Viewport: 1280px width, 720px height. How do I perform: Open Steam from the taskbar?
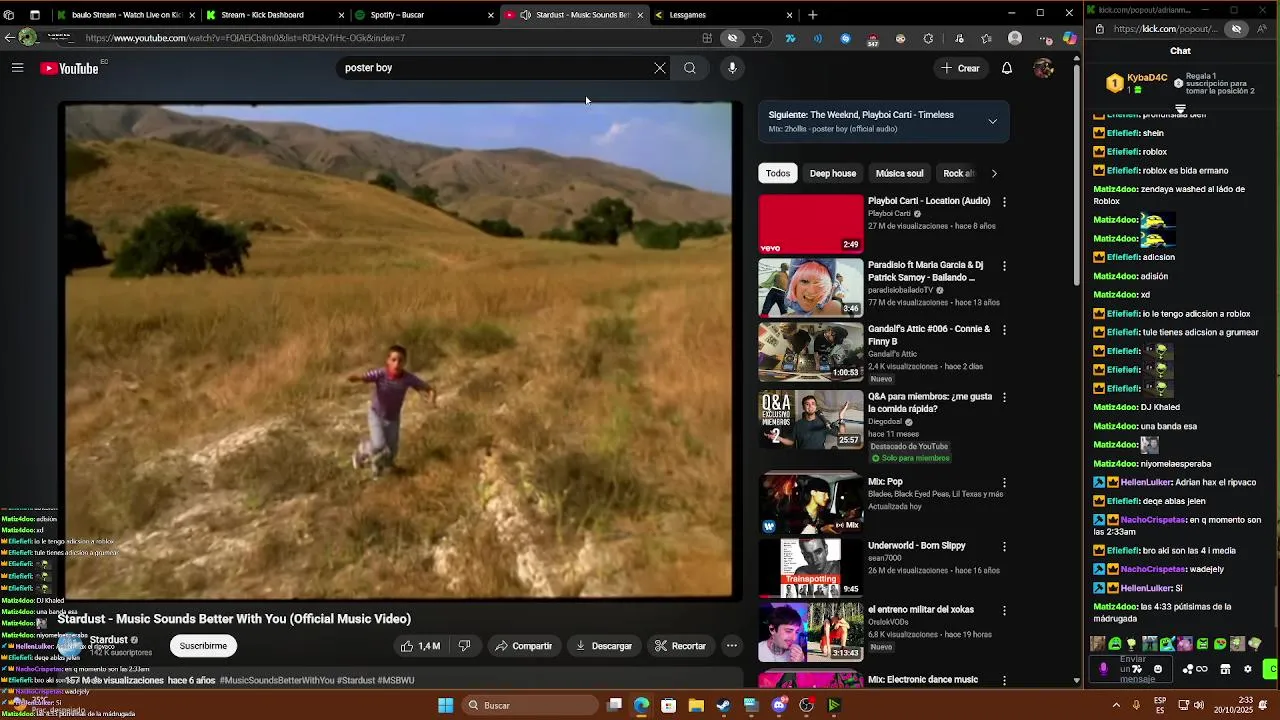(723, 705)
